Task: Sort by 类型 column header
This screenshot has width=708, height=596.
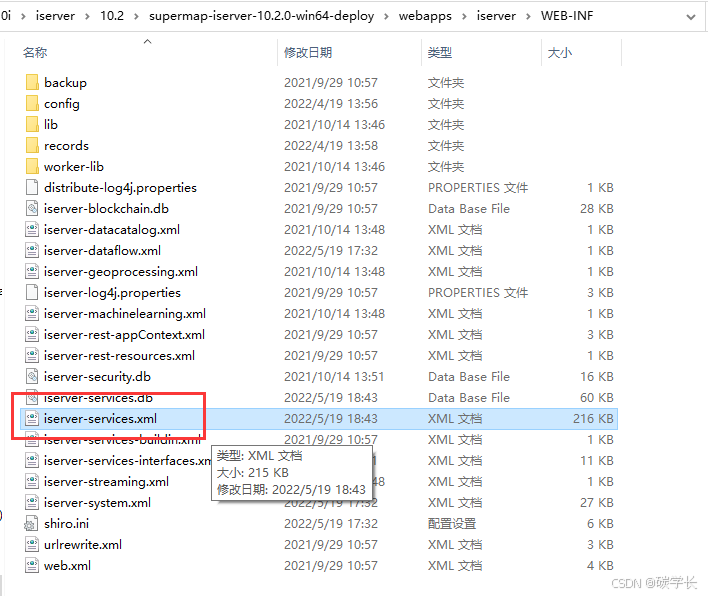Action: [440, 52]
